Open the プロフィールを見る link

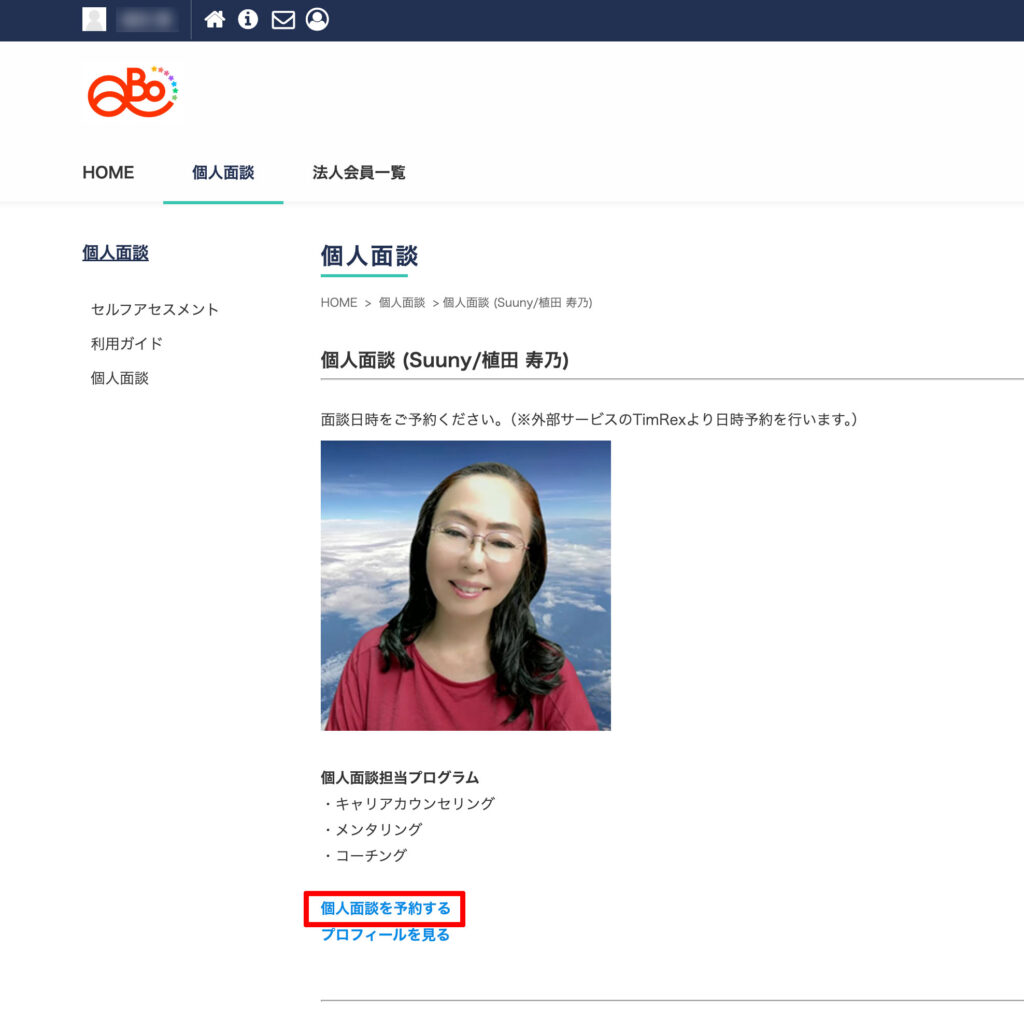tap(385, 934)
